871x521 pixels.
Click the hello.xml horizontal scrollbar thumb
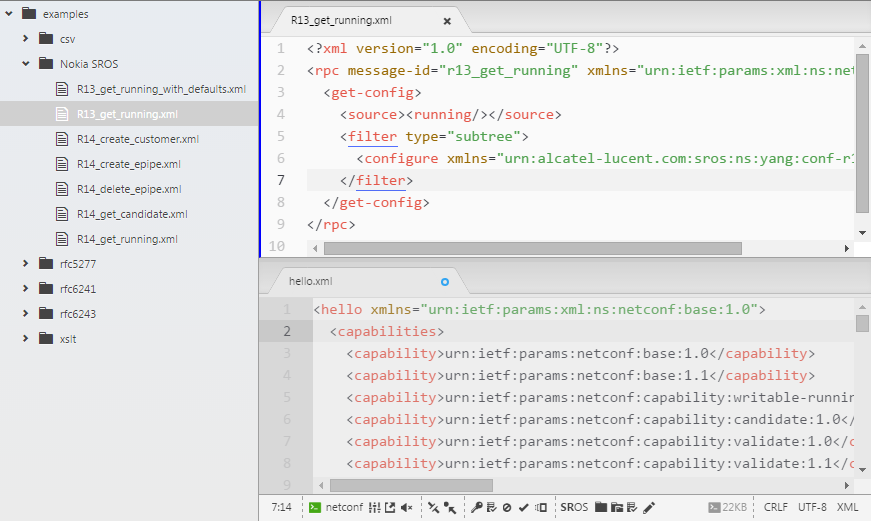click(x=411, y=485)
